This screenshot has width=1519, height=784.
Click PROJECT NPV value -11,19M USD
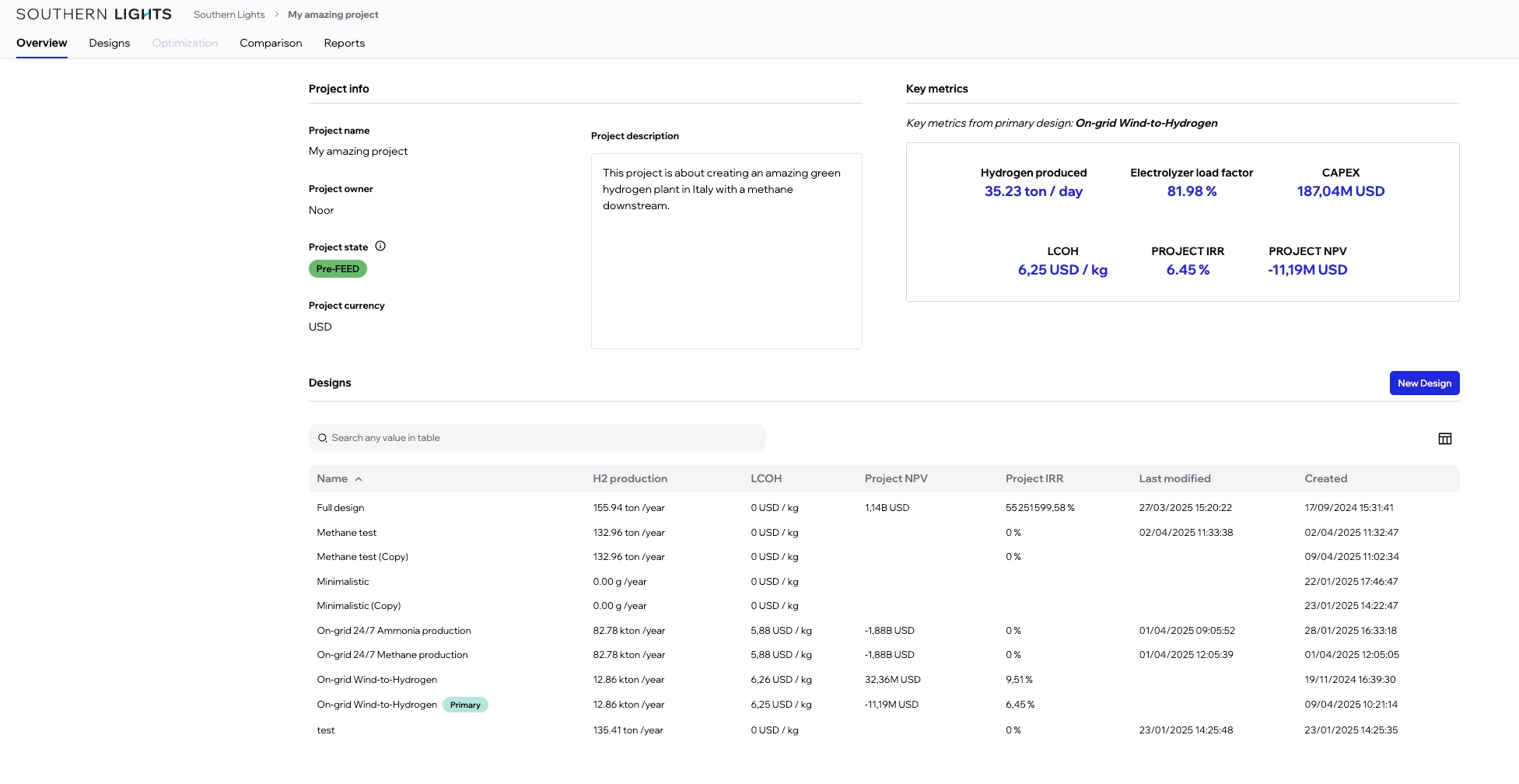(x=1307, y=270)
